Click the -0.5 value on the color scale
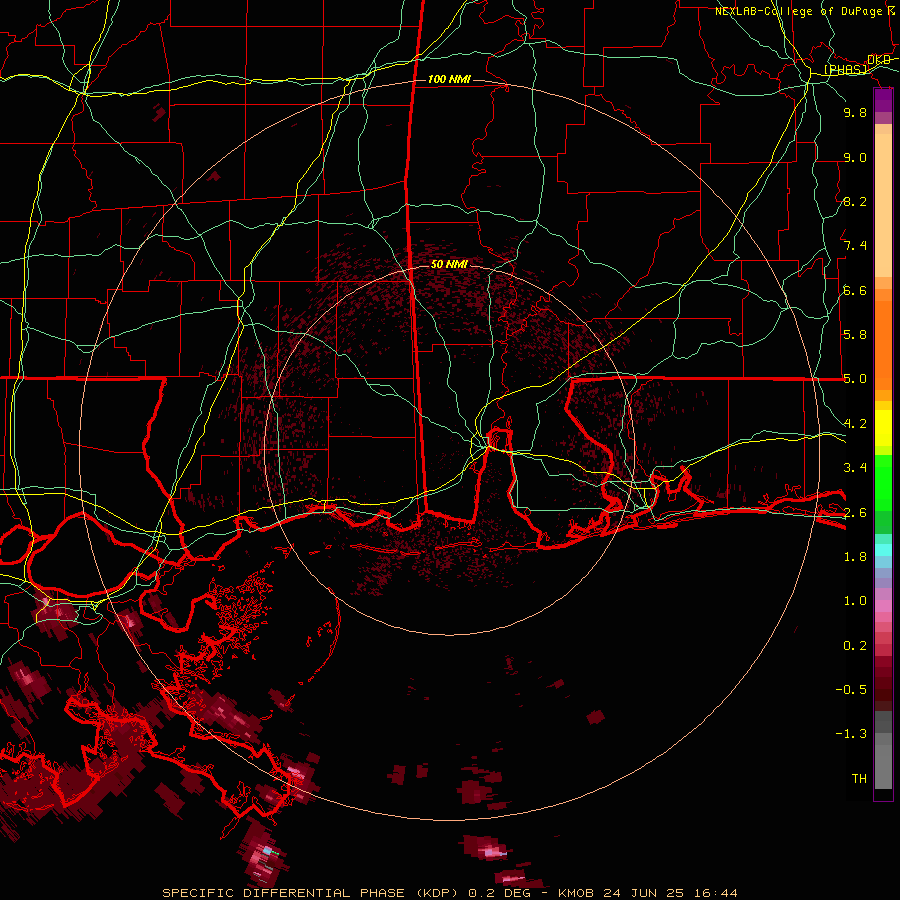 851,690
